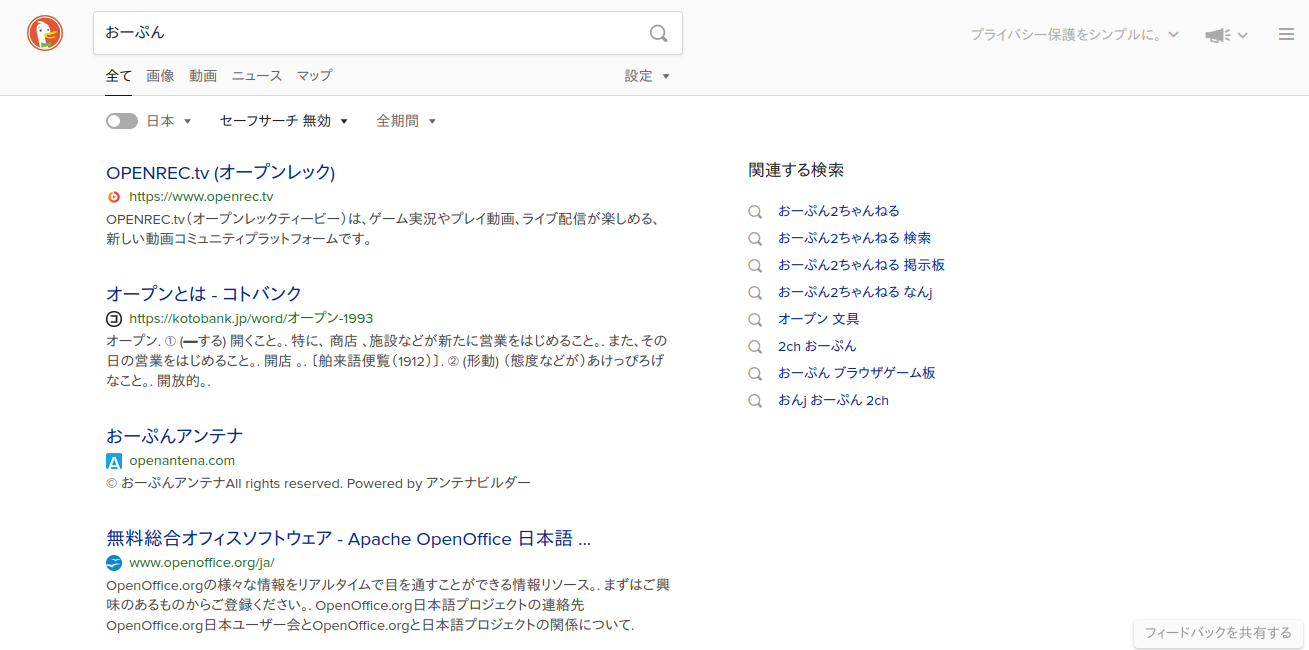Expand the dropdown arrow next to megaphone

click(x=1242, y=36)
